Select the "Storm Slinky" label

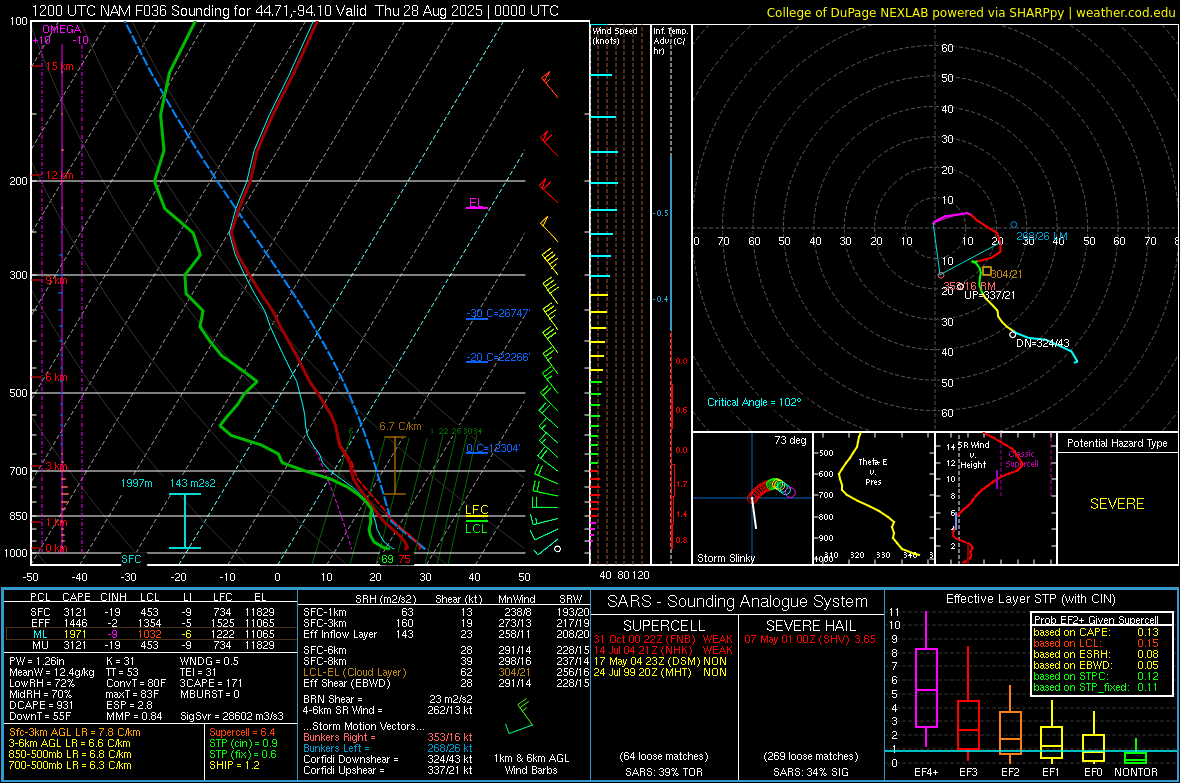(726, 558)
